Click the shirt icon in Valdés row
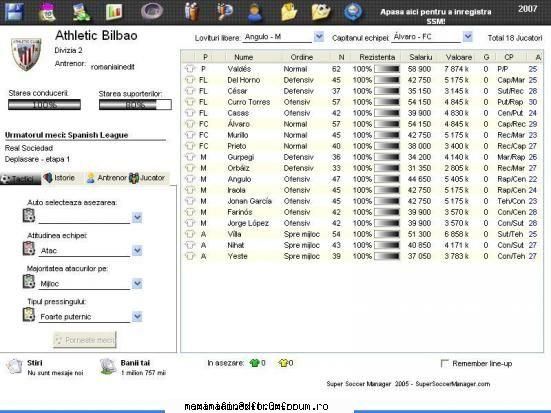Screen dimensions: 551x413 pos(190,69)
